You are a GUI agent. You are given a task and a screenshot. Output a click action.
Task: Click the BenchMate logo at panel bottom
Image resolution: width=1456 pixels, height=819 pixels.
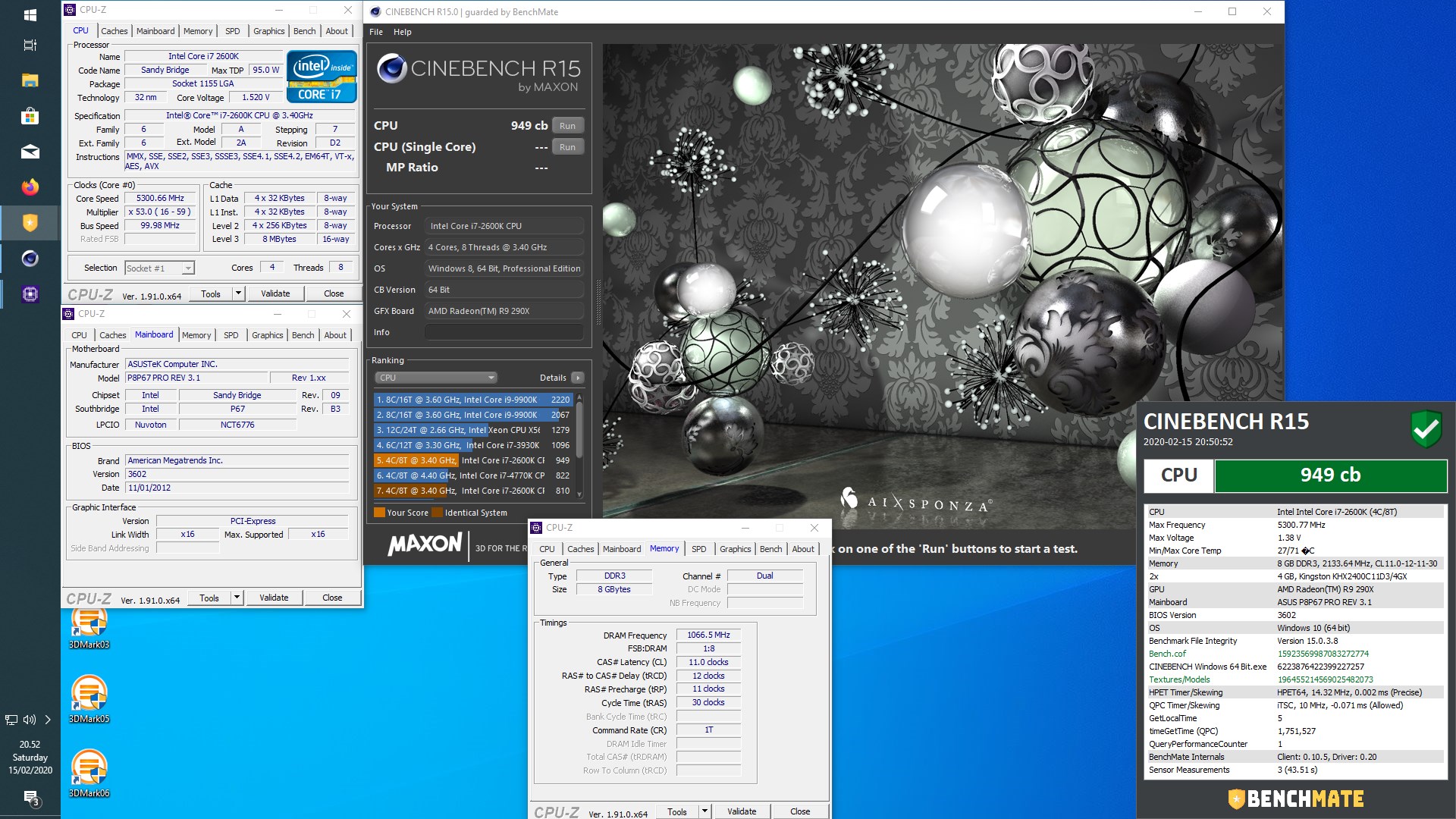[1296, 799]
